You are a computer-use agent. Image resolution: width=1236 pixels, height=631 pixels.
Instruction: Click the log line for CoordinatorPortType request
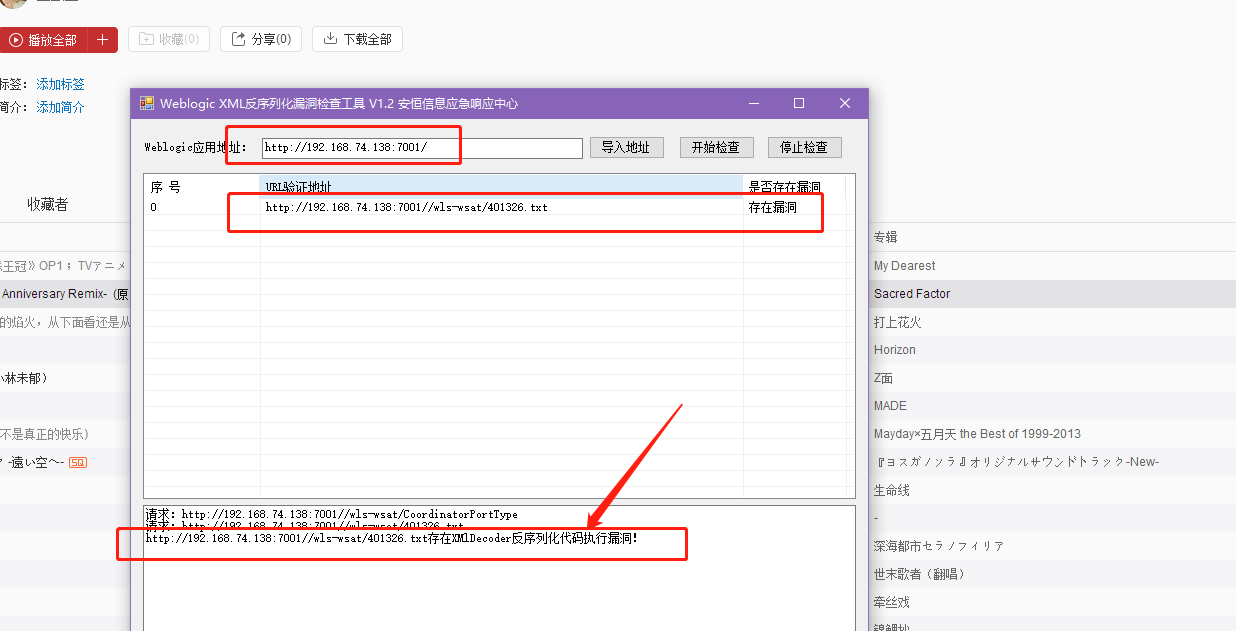click(332, 514)
